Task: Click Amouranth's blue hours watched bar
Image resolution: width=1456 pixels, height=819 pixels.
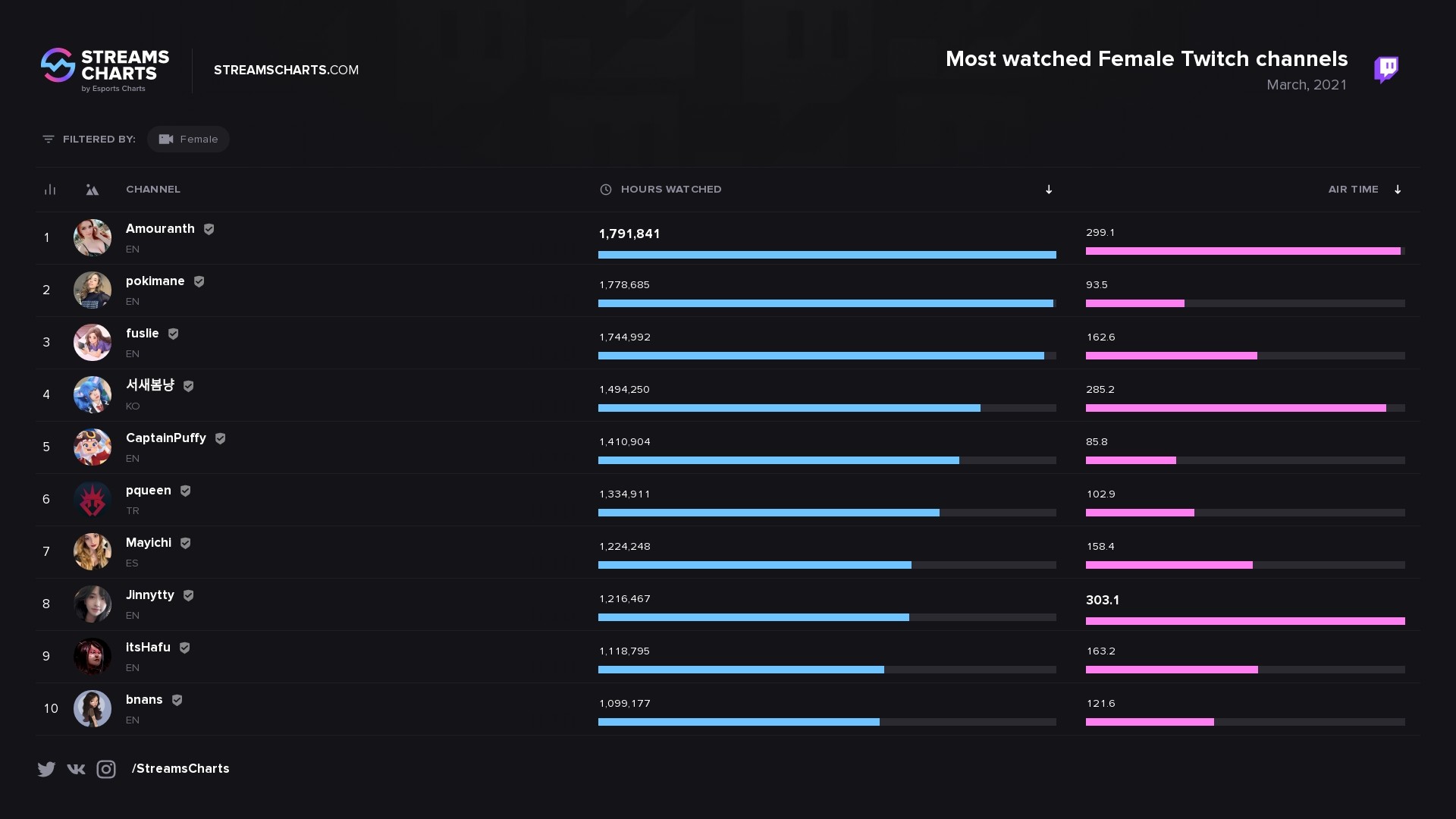Action: [827, 255]
